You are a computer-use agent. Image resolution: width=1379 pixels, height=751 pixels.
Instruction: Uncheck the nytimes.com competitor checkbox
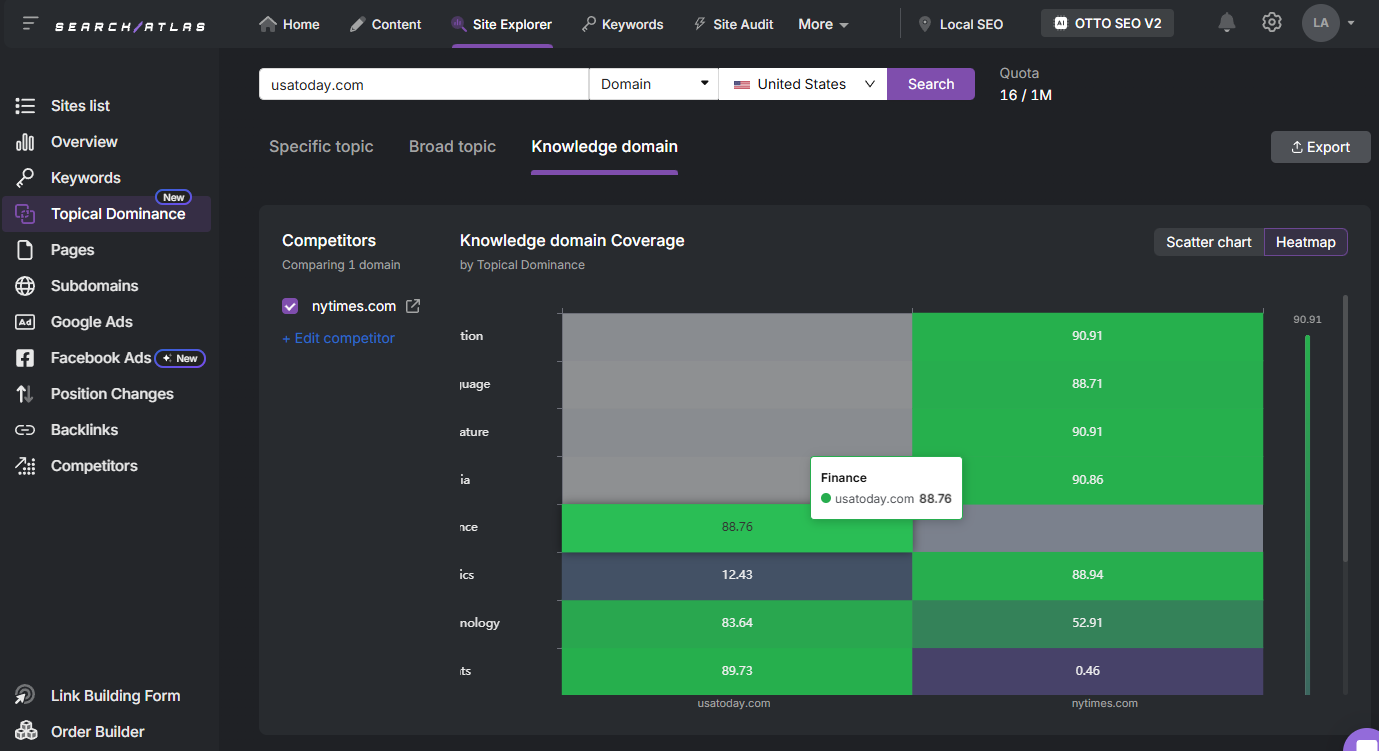coord(289,306)
